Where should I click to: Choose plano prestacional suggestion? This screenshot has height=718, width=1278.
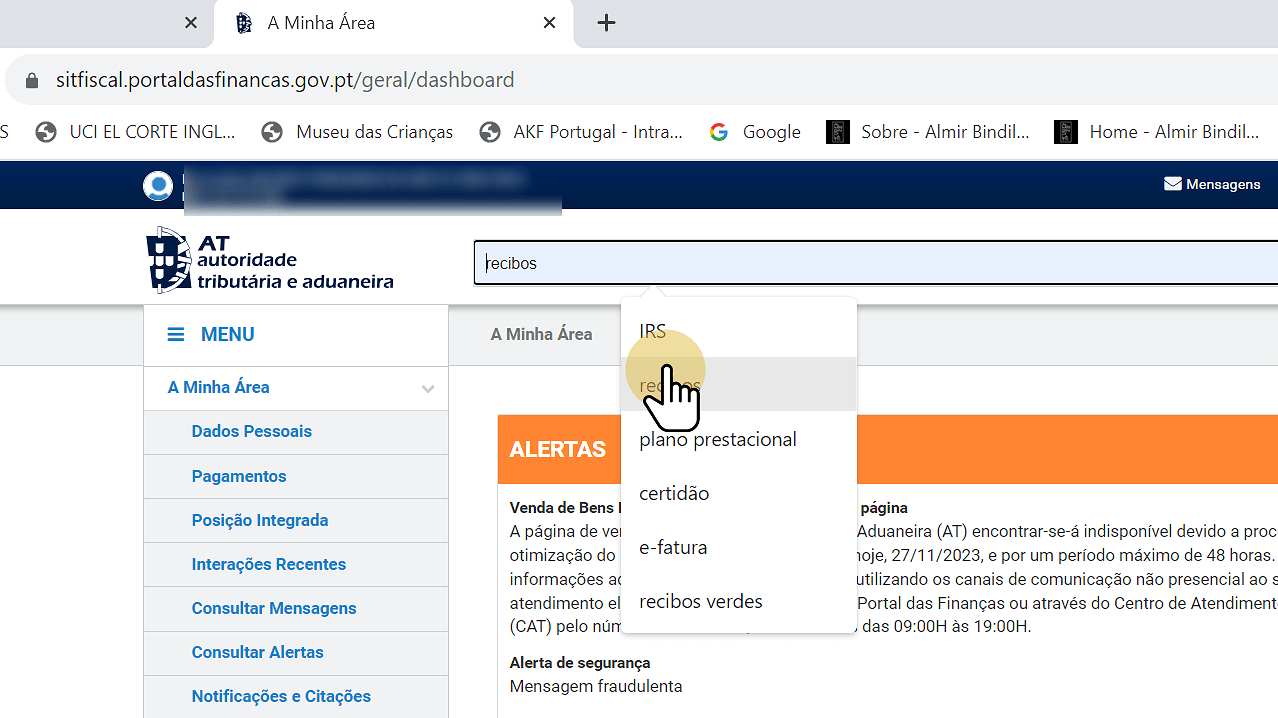718,439
